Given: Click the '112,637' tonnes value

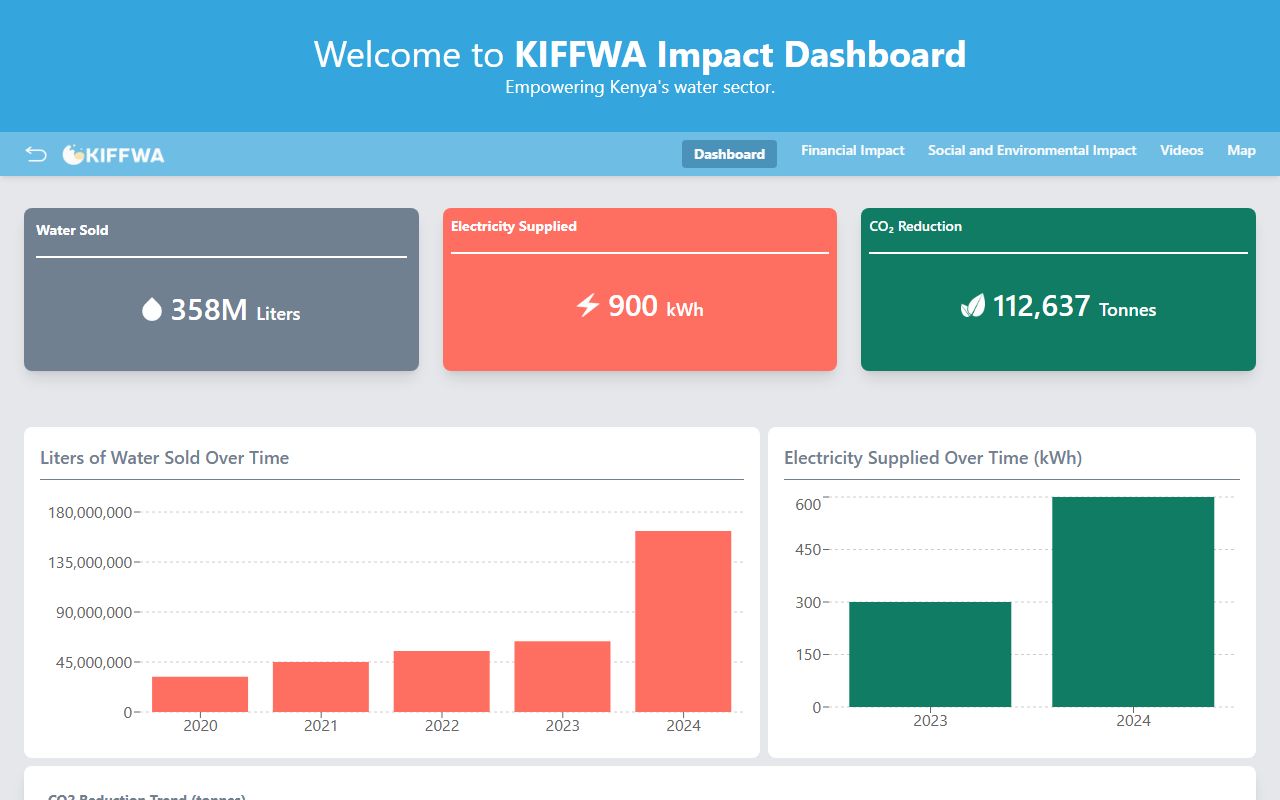Looking at the screenshot, I should tap(1041, 306).
